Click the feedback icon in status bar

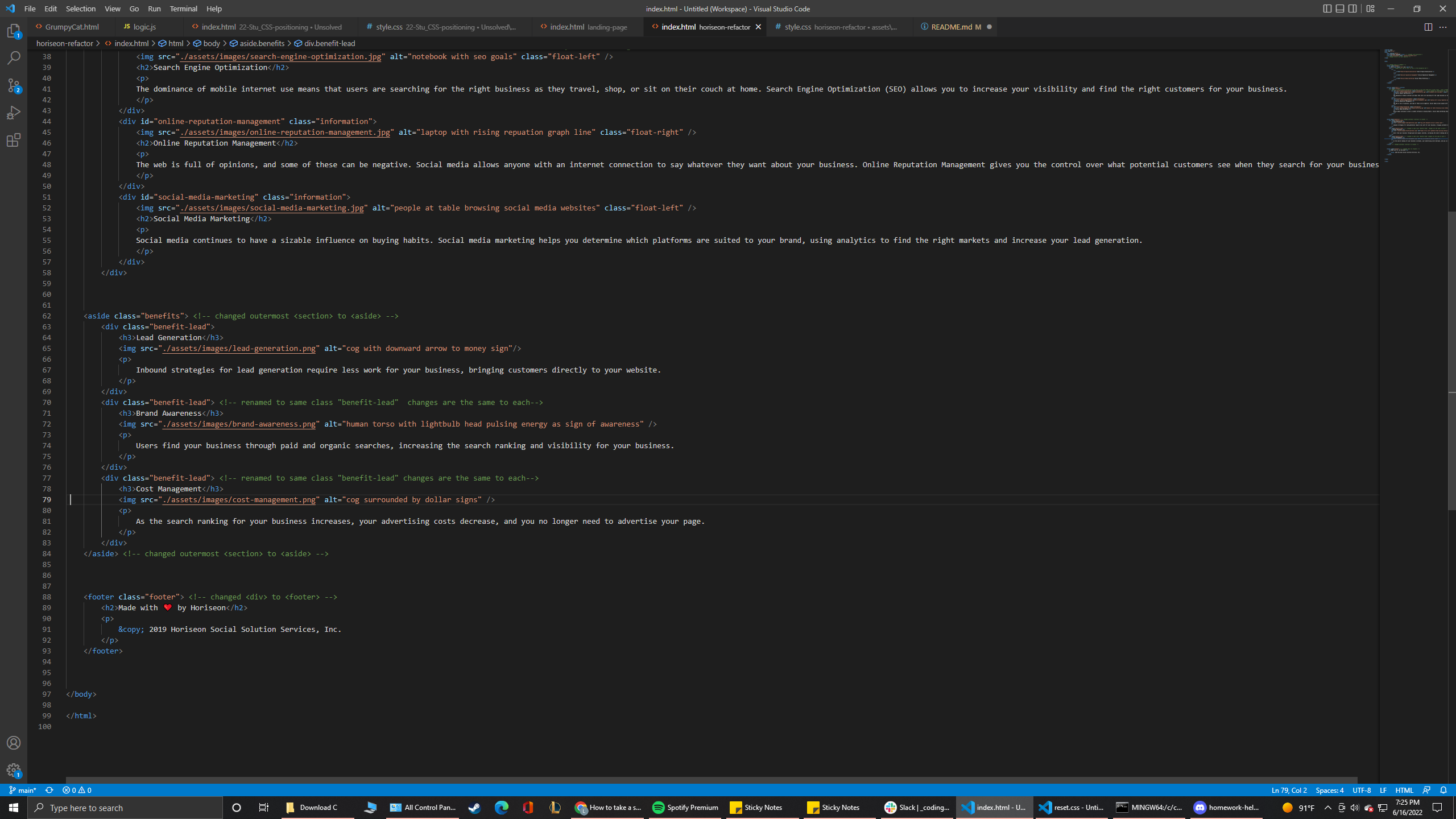coord(1426,790)
